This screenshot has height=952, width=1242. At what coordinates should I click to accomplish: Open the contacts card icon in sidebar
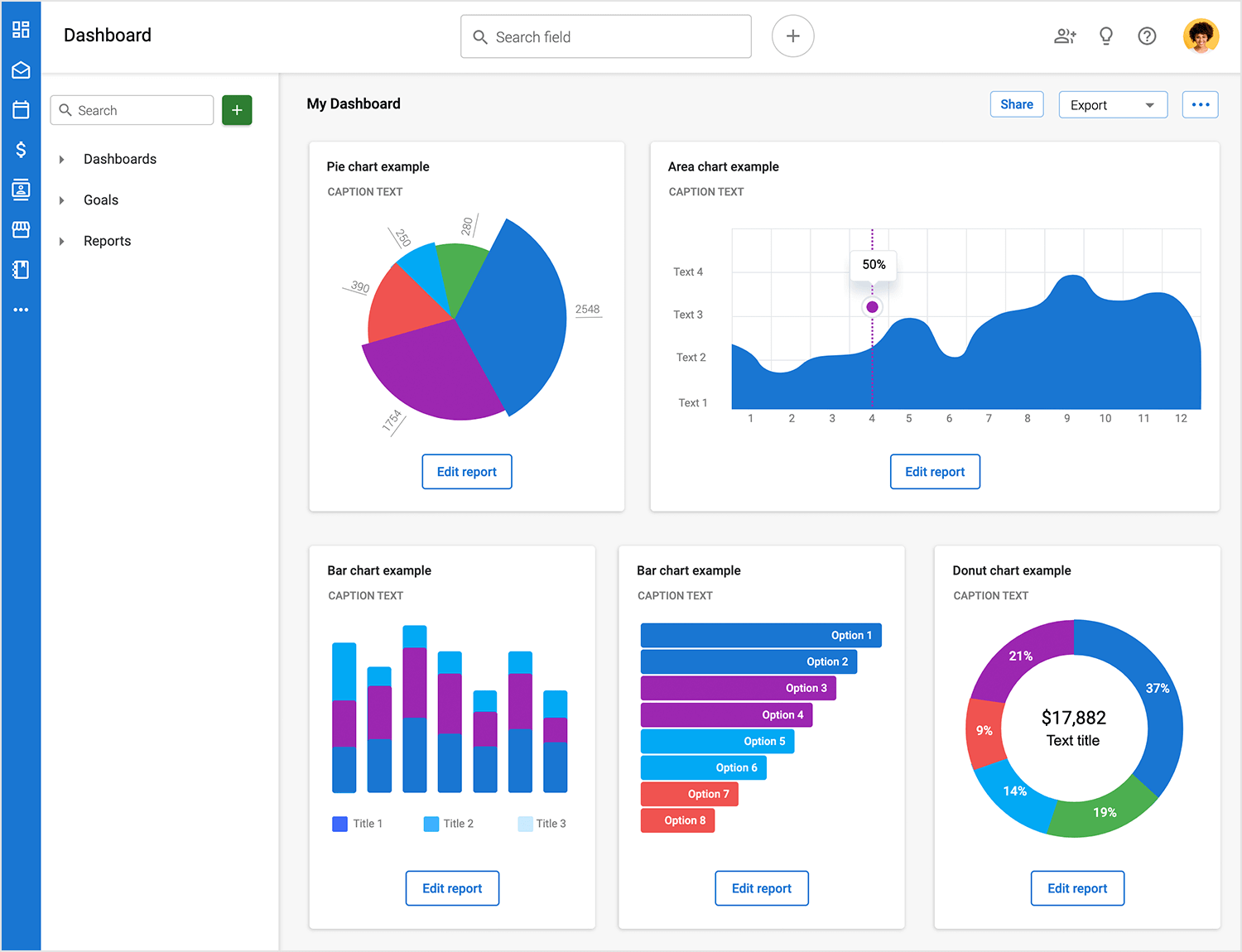pyautogui.click(x=21, y=190)
